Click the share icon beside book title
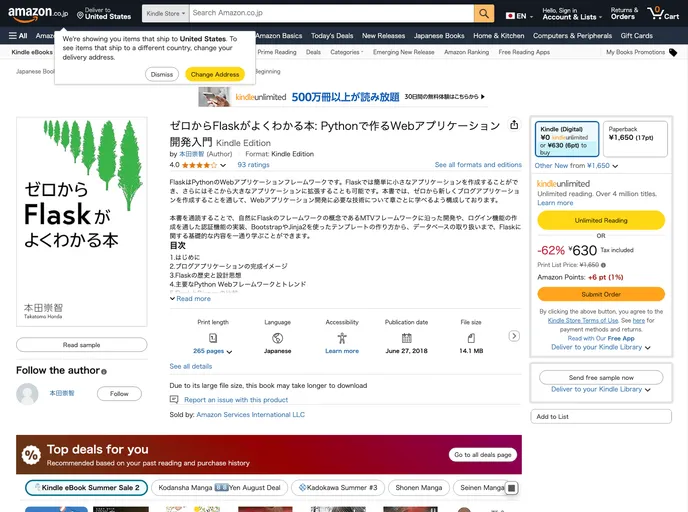The image size is (688, 512). (514, 125)
